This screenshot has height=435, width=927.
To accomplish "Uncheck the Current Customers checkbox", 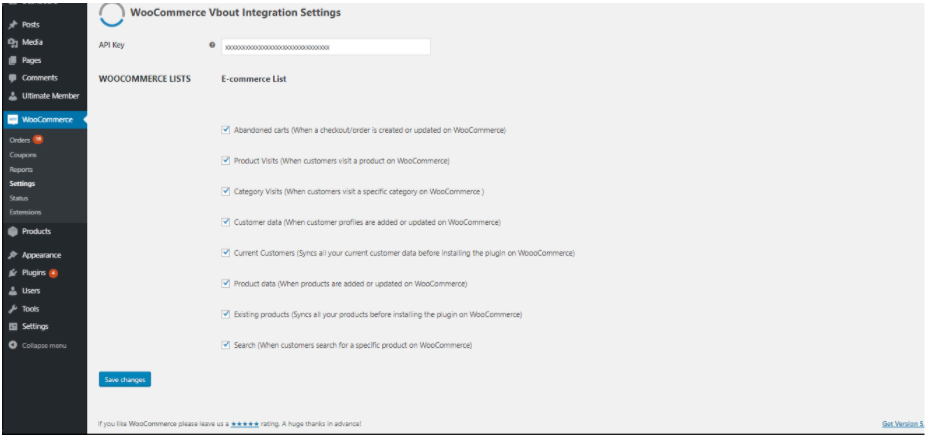I will click(x=225, y=252).
